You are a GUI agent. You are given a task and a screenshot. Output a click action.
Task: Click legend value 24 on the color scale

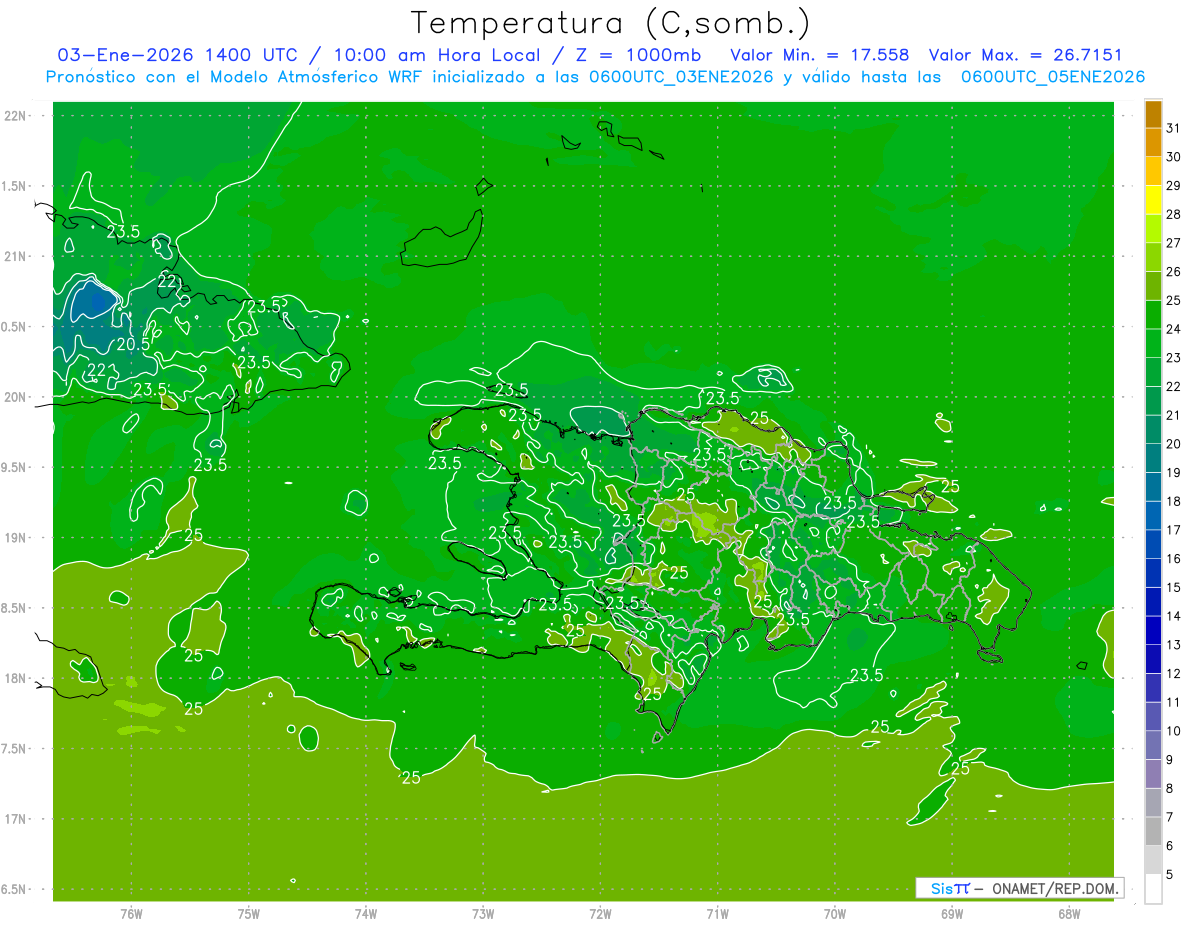click(x=1174, y=329)
